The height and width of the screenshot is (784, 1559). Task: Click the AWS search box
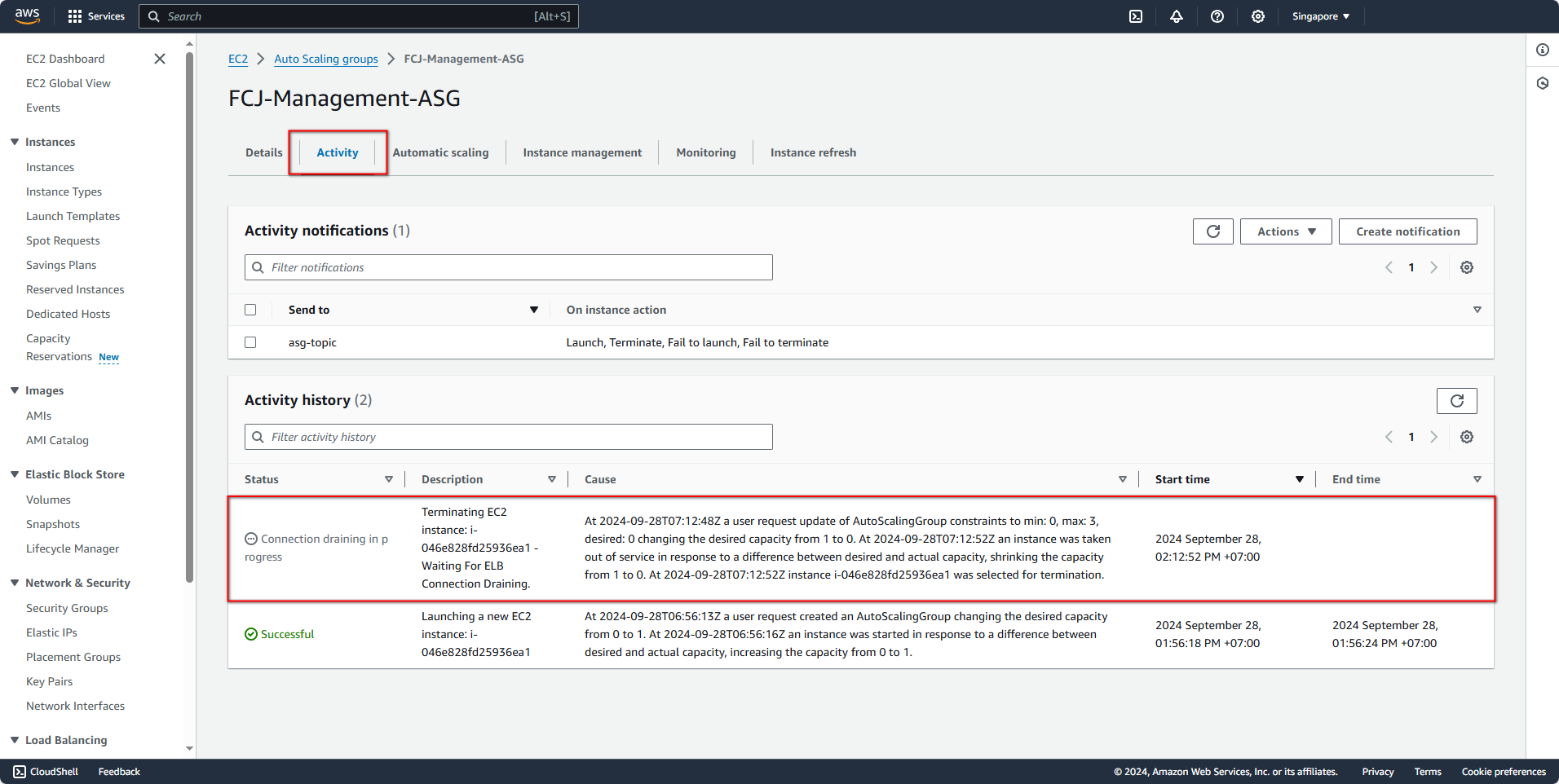coord(359,16)
